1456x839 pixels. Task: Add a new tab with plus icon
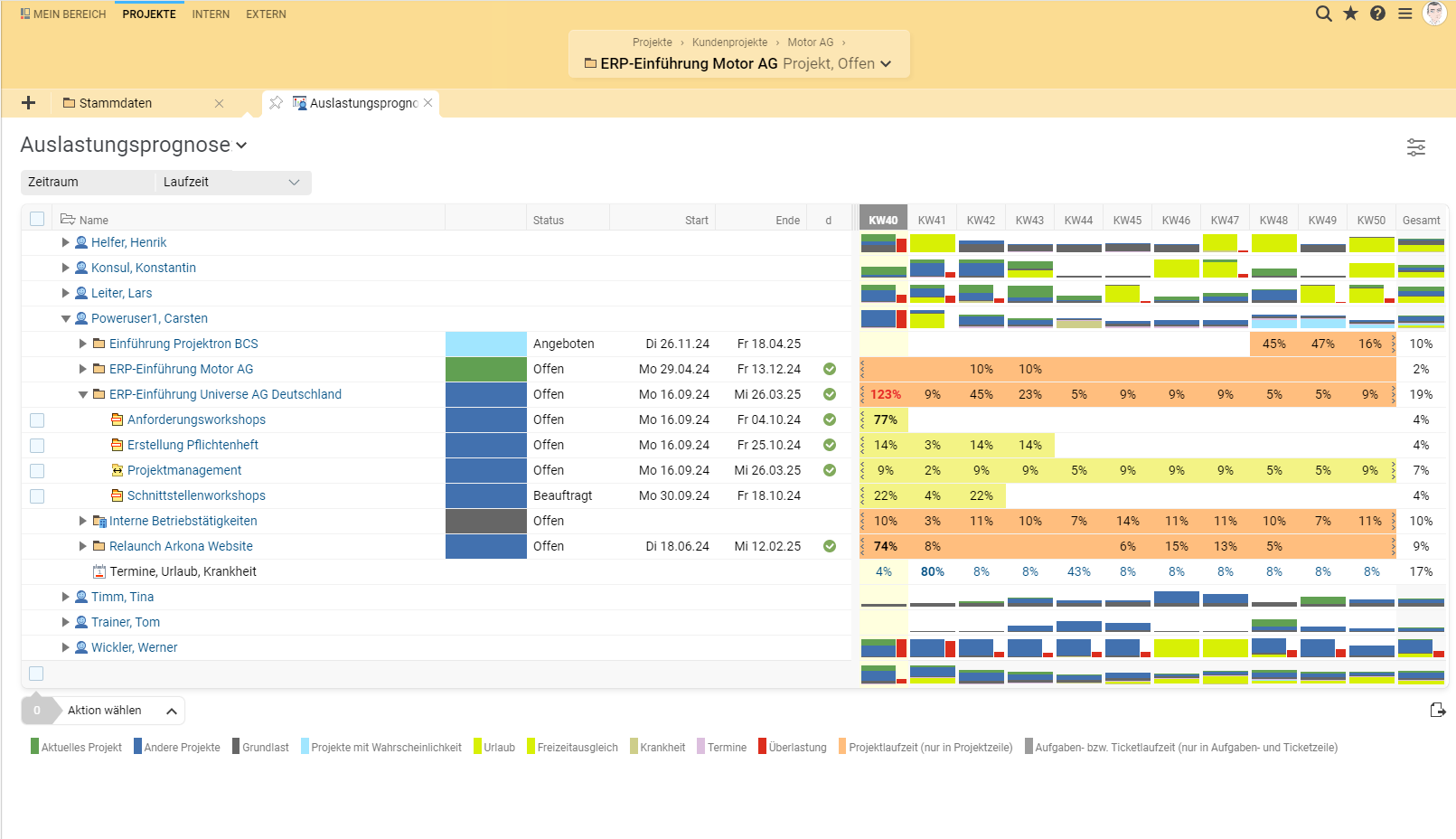tap(28, 103)
